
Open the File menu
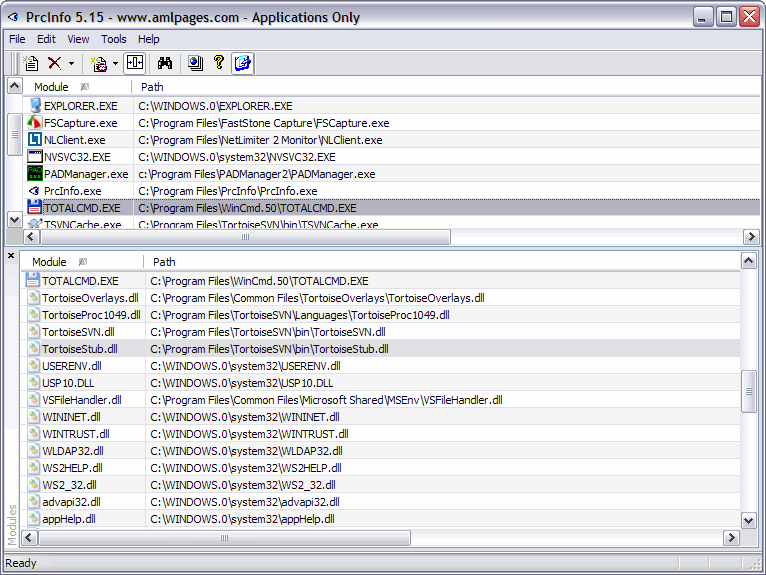[x=17, y=39]
